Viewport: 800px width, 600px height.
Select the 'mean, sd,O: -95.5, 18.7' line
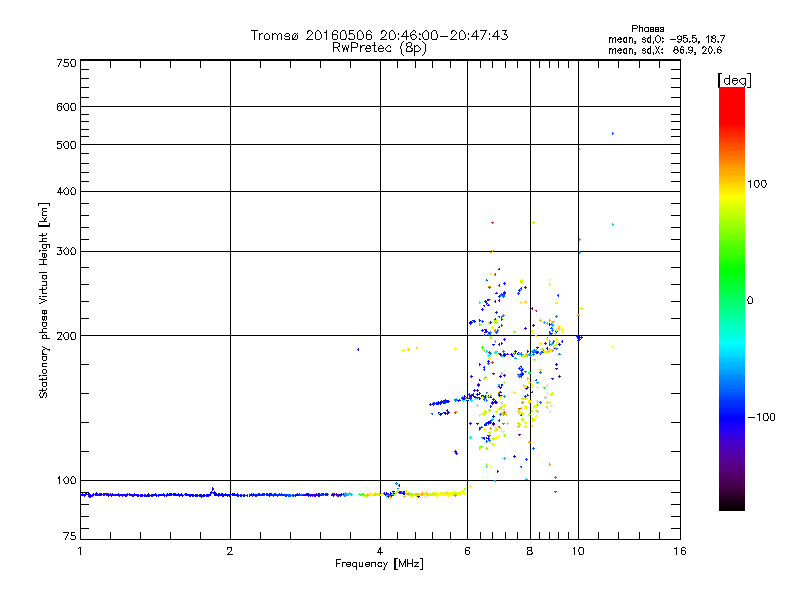(666, 39)
